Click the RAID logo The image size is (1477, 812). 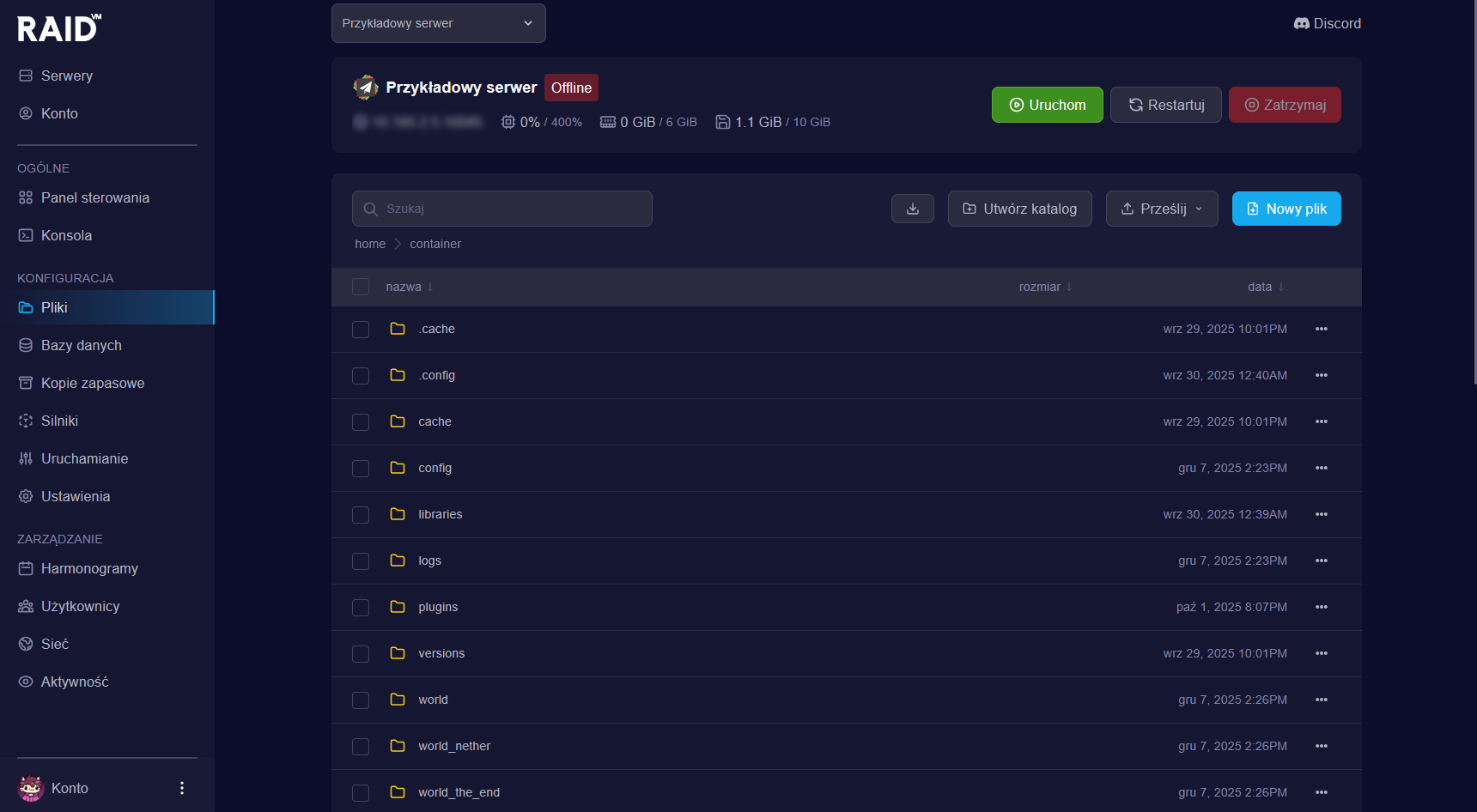click(x=59, y=28)
